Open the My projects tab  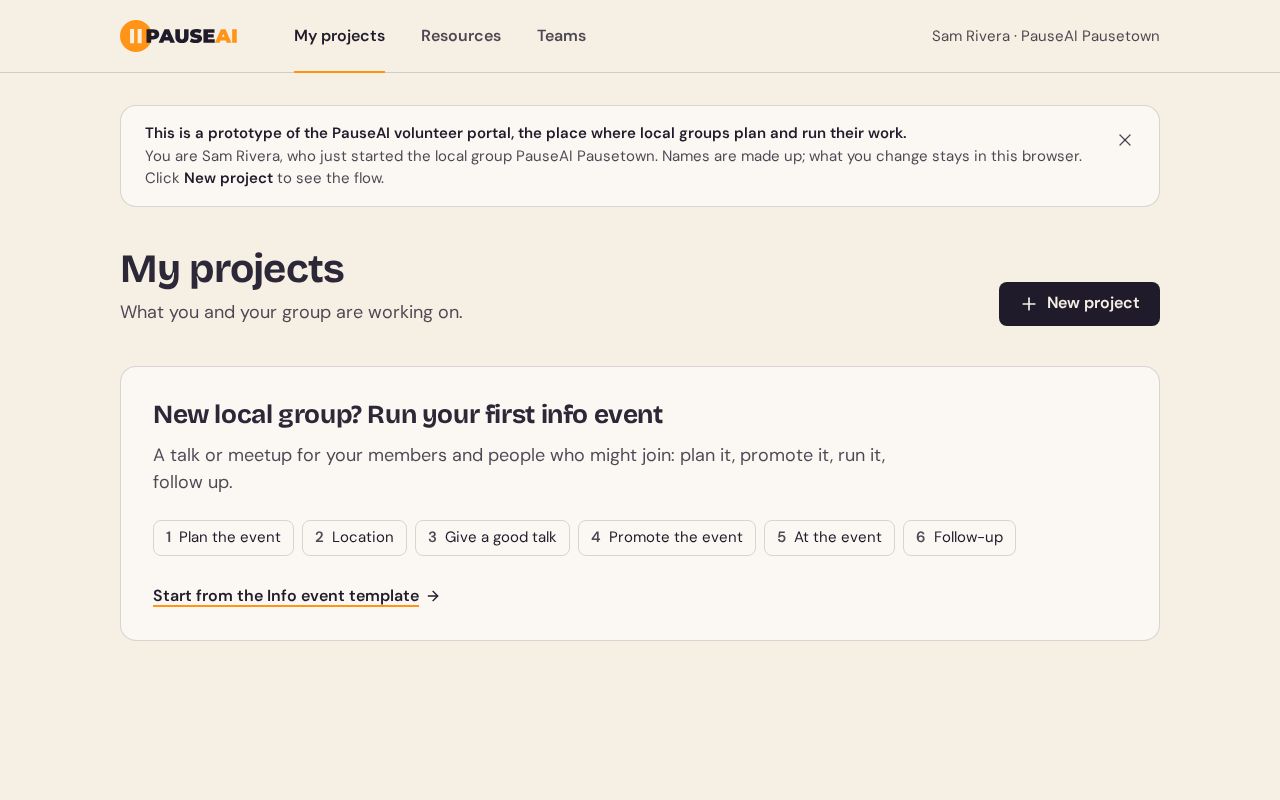pos(339,36)
